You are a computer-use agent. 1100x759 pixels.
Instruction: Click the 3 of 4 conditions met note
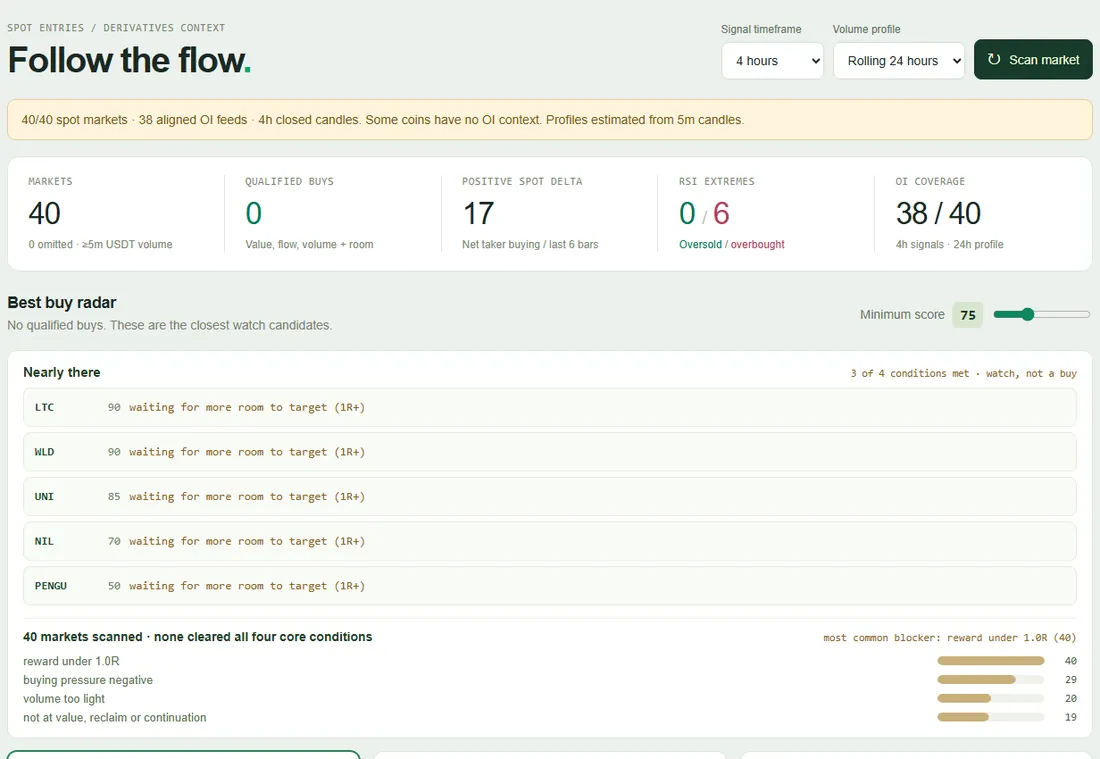tap(963, 373)
